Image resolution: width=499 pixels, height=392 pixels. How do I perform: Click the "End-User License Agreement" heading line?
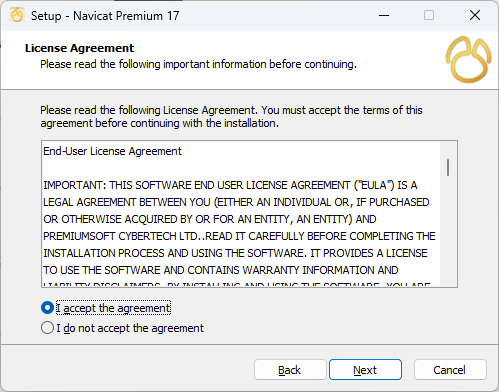point(112,151)
